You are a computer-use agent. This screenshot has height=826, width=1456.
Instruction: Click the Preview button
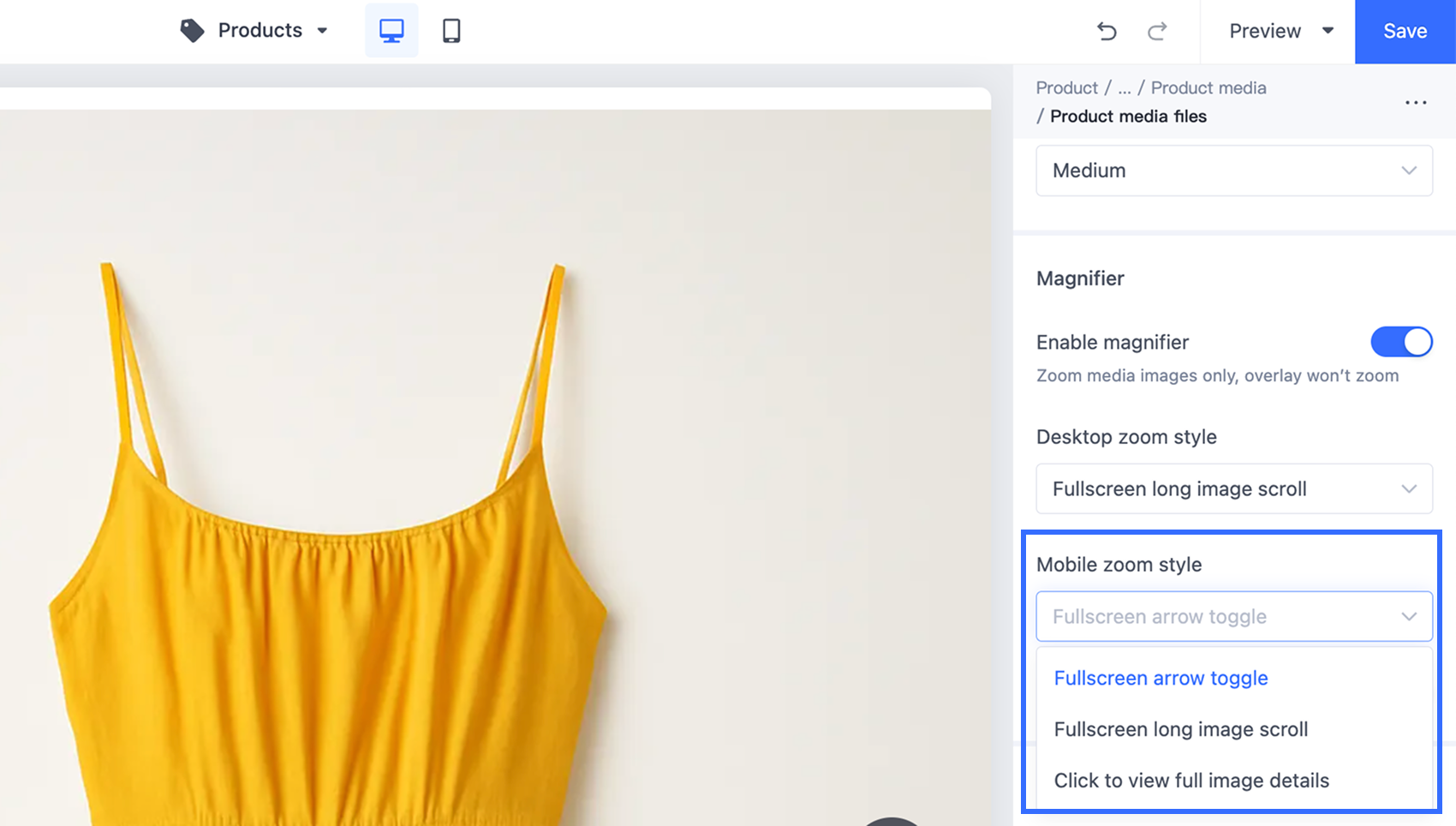click(x=1265, y=31)
